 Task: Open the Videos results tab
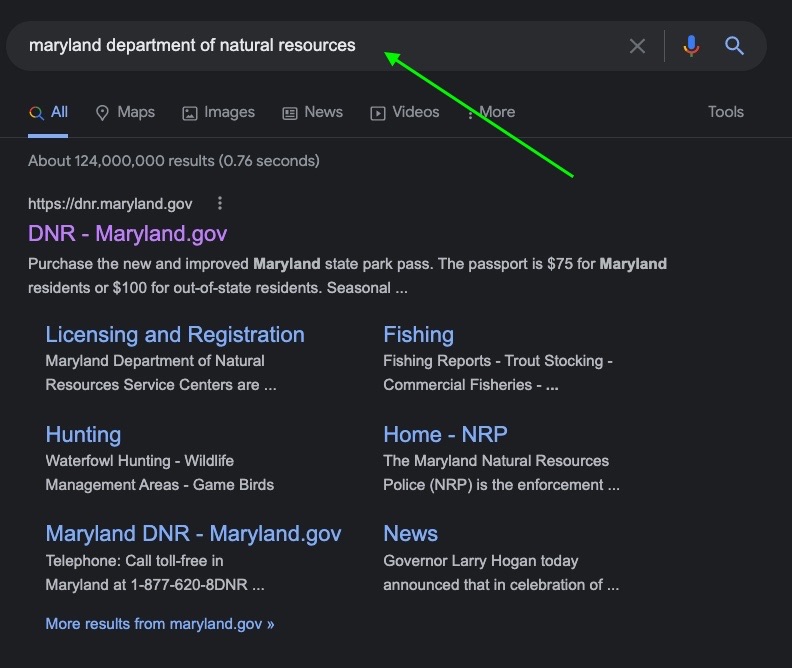(405, 113)
